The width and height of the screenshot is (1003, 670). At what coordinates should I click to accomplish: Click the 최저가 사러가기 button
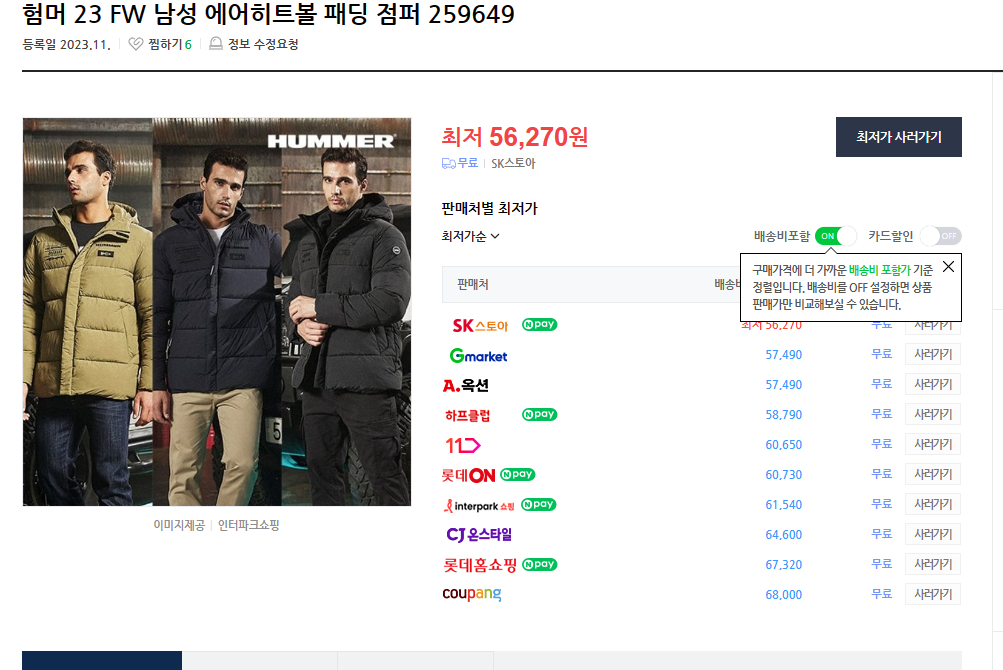(x=898, y=137)
